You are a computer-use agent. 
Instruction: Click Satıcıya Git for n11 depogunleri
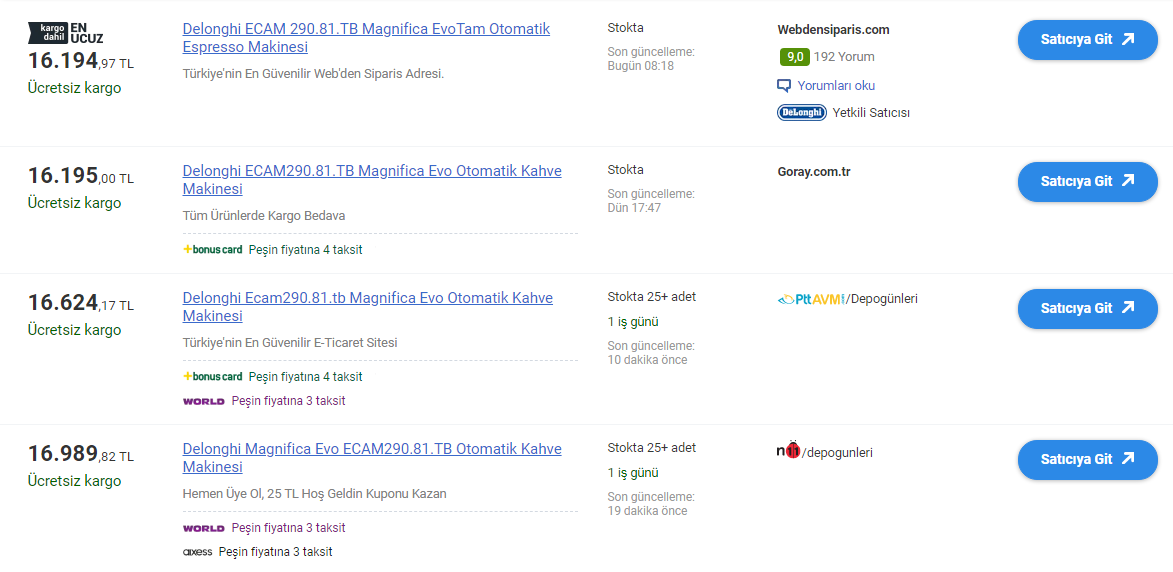(1087, 459)
